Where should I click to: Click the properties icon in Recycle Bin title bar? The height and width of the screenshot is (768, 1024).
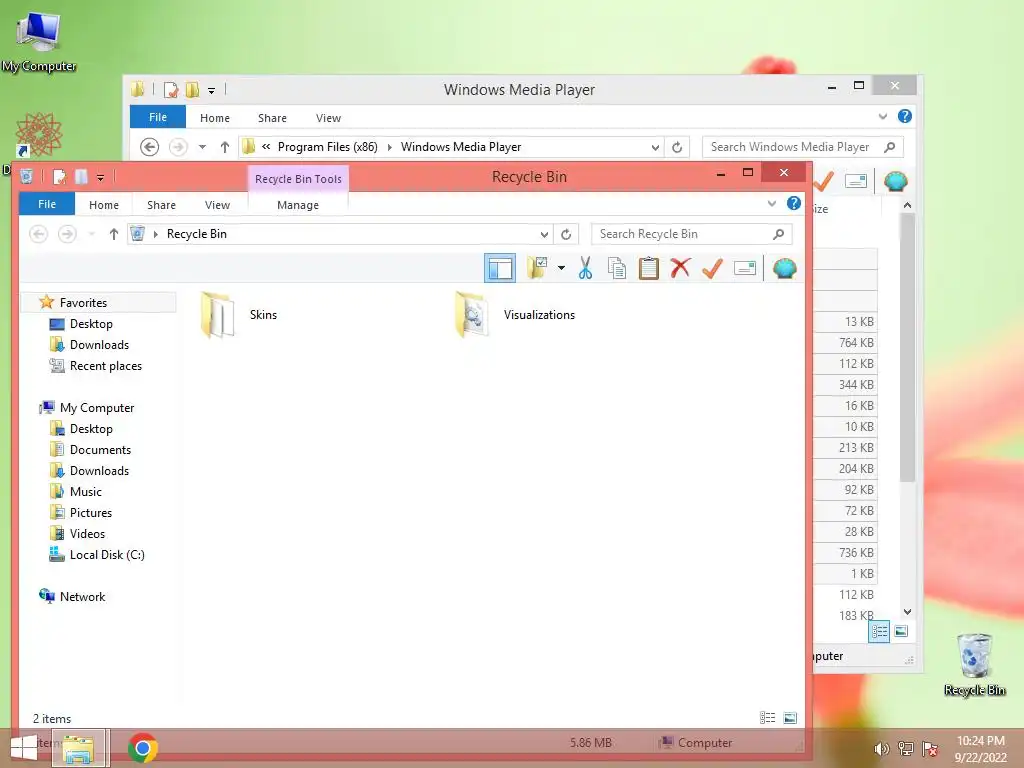[x=59, y=176]
